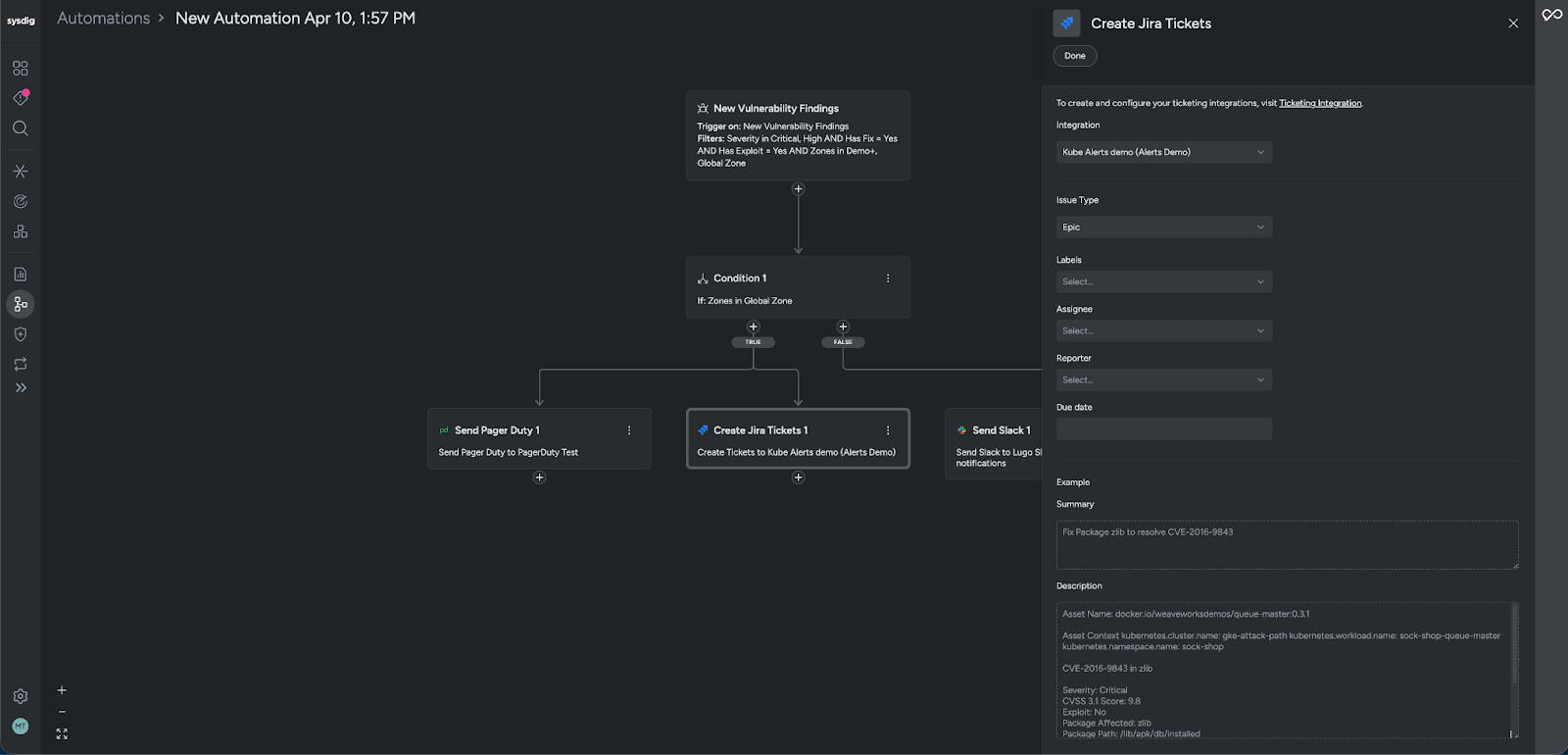1568x755 pixels.
Task: Open the Assignee select dropdown
Action: [1164, 330]
